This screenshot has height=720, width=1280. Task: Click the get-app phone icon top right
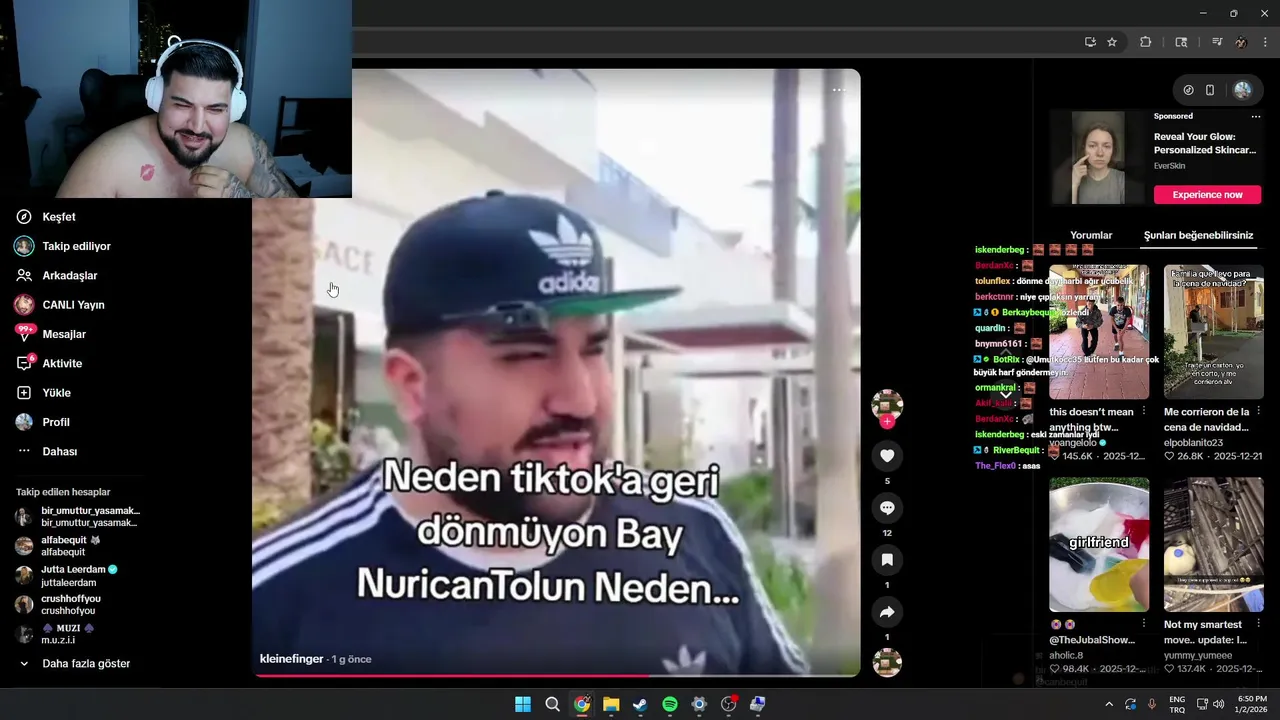pos(1210,90)
